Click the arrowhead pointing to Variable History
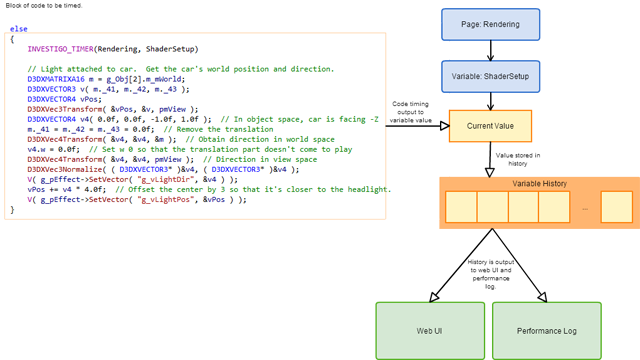Viewport: 640px width, 360px height. click(x=490, y=172)
